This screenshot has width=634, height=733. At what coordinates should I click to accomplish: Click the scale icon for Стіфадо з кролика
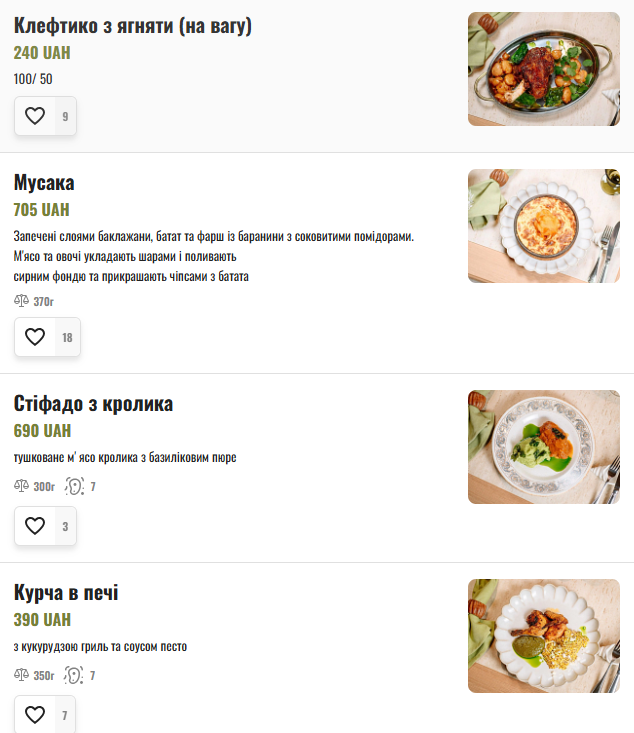(22, 486)
